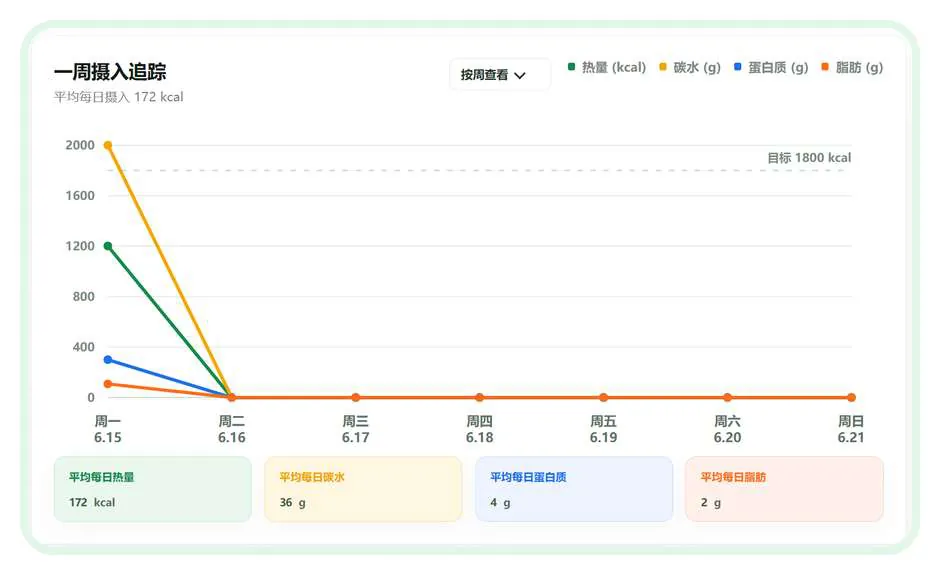Click the blue 蛋白质 legend color square
The width and height of the screenshot is (940, 575).
pos(738,67)
